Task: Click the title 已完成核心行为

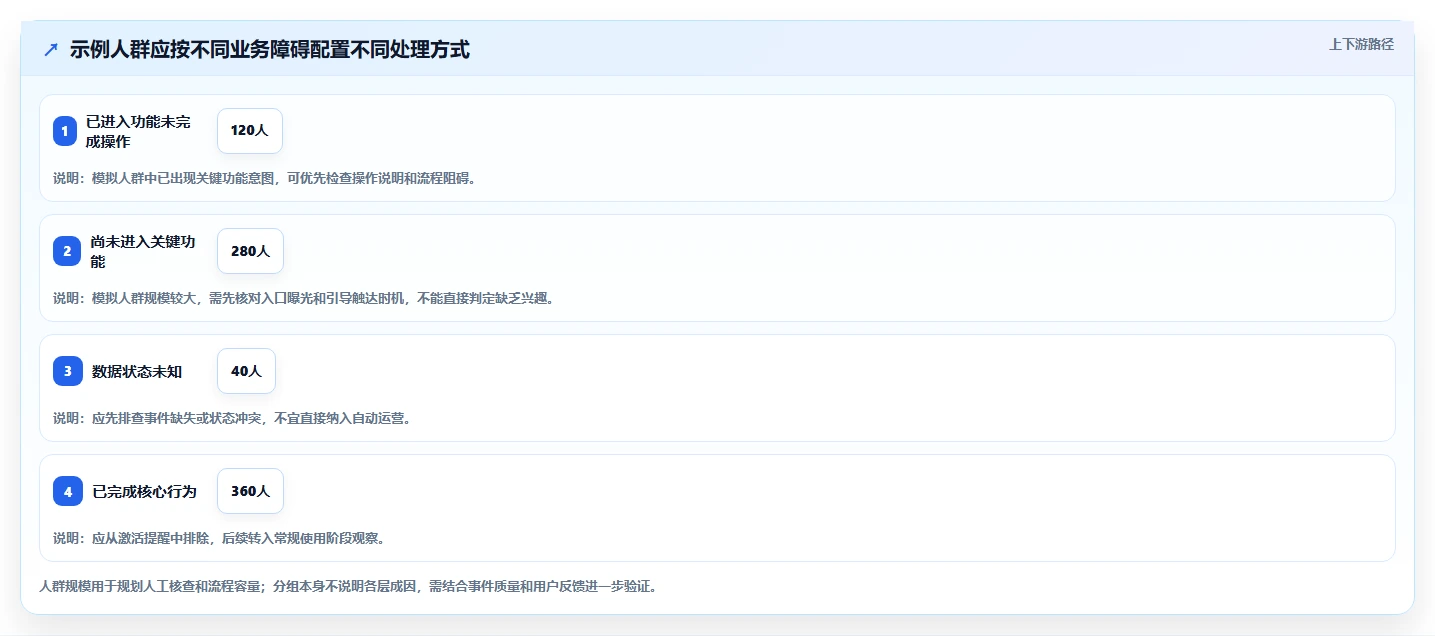Action: click(144, 492)
